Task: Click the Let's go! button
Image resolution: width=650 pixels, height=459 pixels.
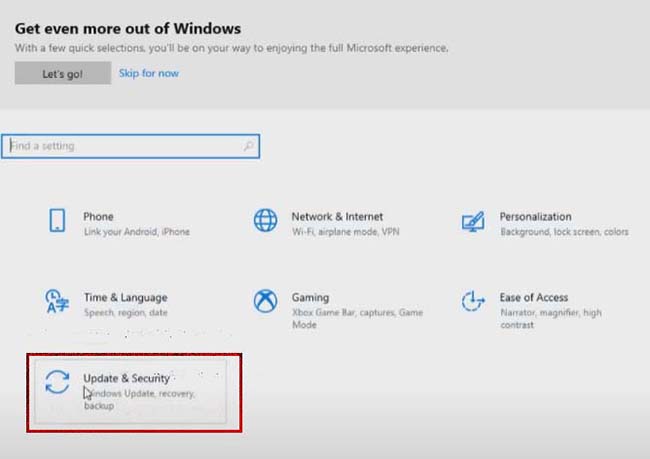Action: pyautogui.click(x=63, y=73)
